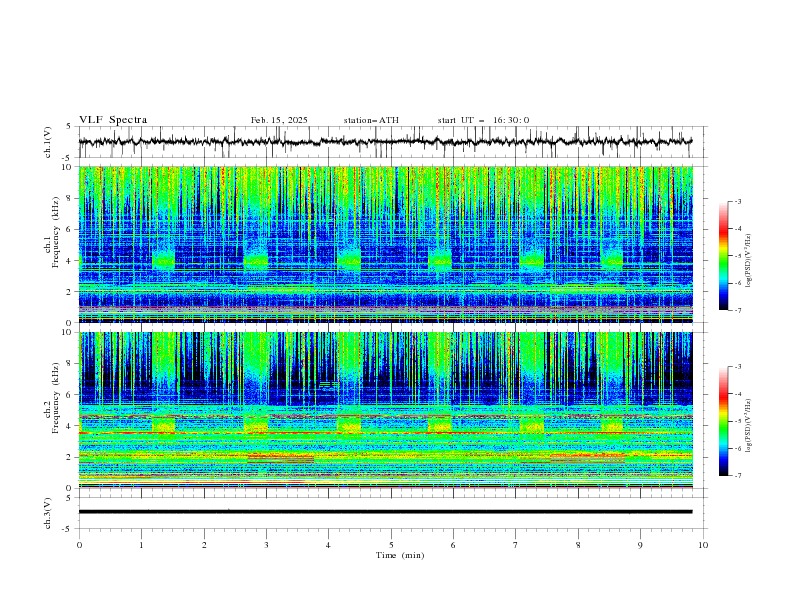Click the "VLF Spectra" plot title
792x612 pixels.
tap(113, 120)
